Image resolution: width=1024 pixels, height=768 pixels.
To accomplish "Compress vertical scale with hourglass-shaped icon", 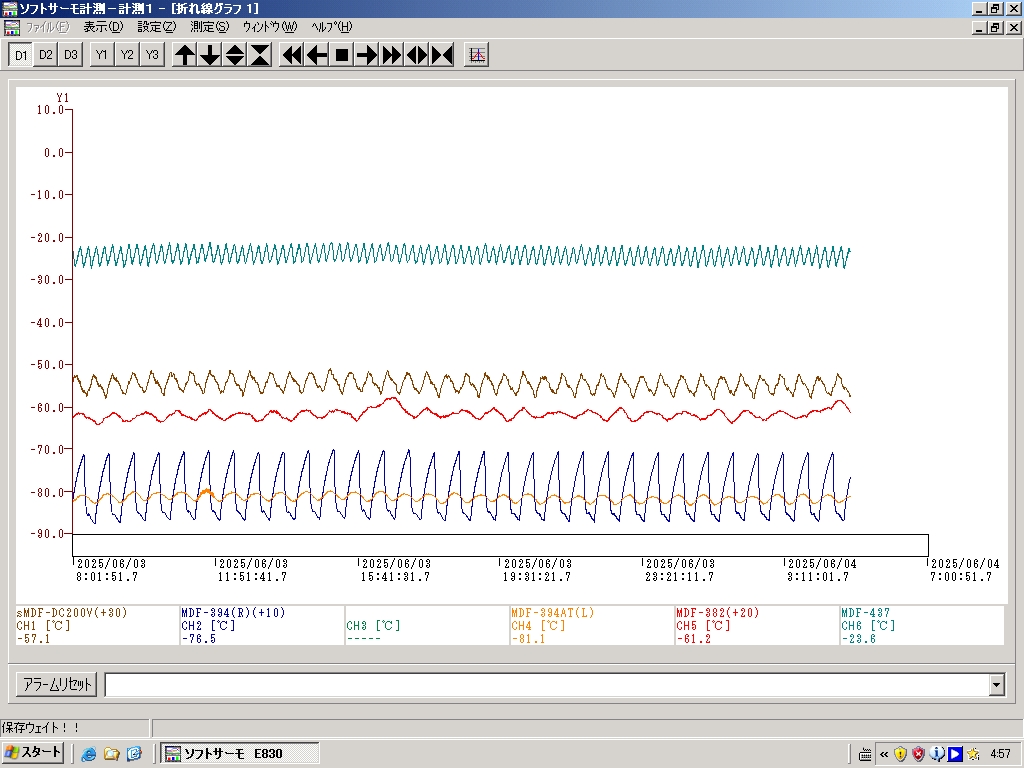I will click(260, 55).
